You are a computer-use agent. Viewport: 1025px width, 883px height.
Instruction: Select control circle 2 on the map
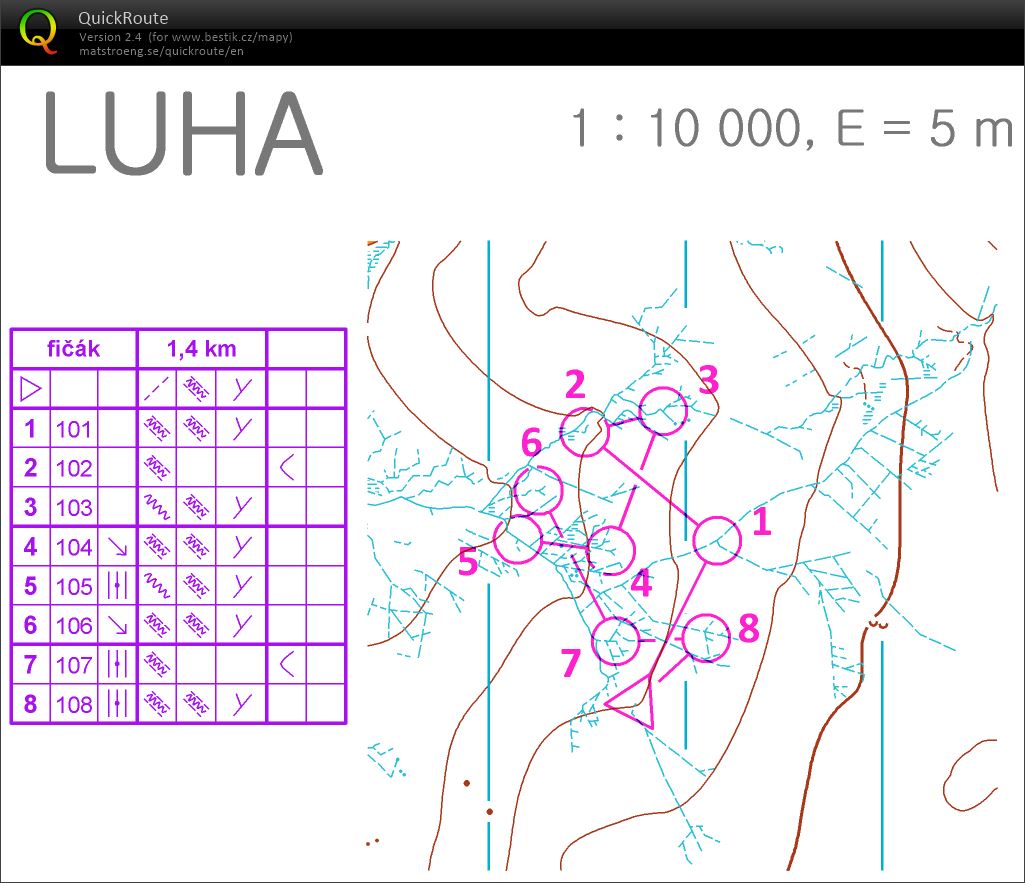pyautogui.click(x=585, y=432)
